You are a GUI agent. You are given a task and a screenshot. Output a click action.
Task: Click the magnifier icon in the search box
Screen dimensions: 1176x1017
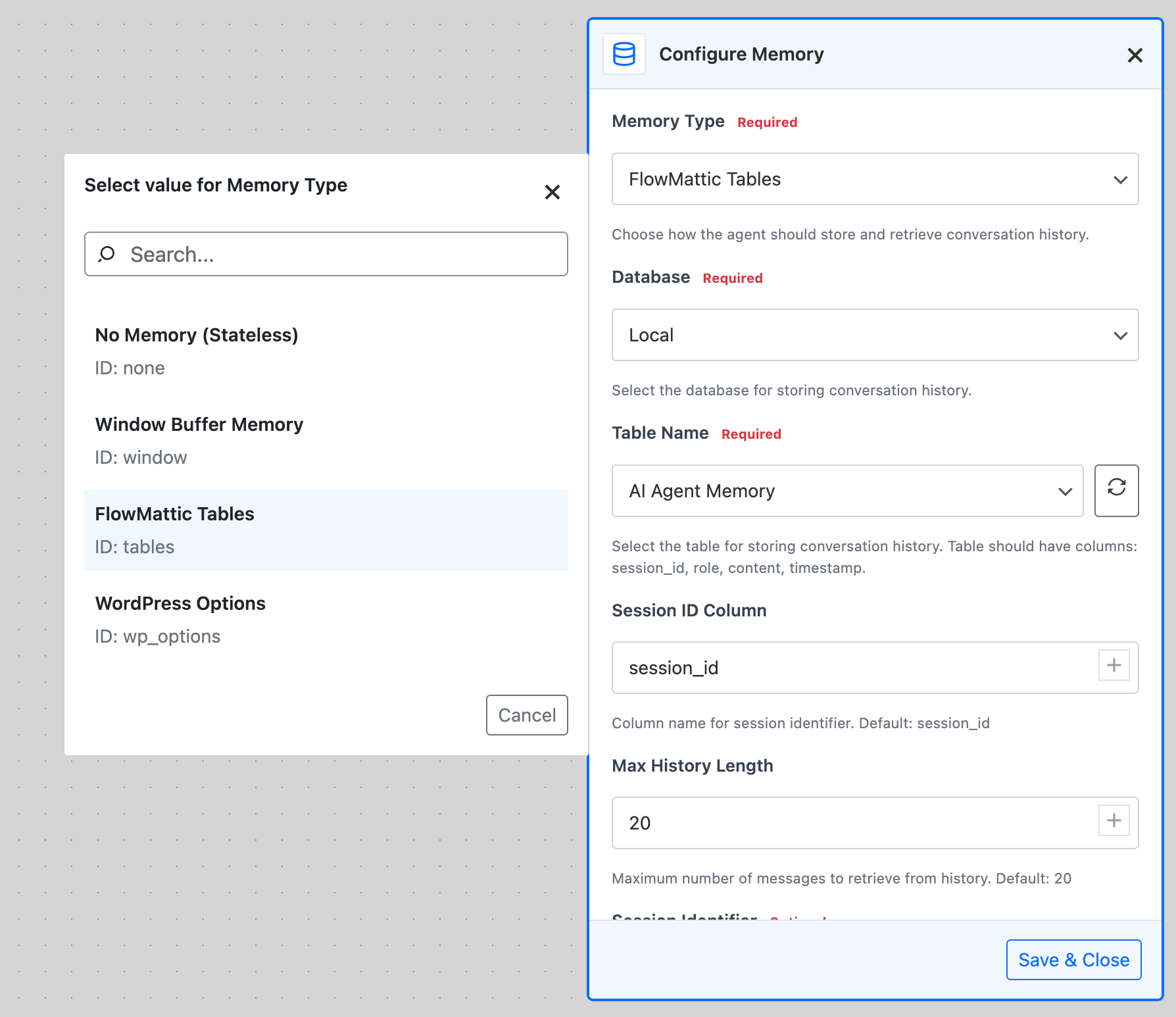click(107, 254)
